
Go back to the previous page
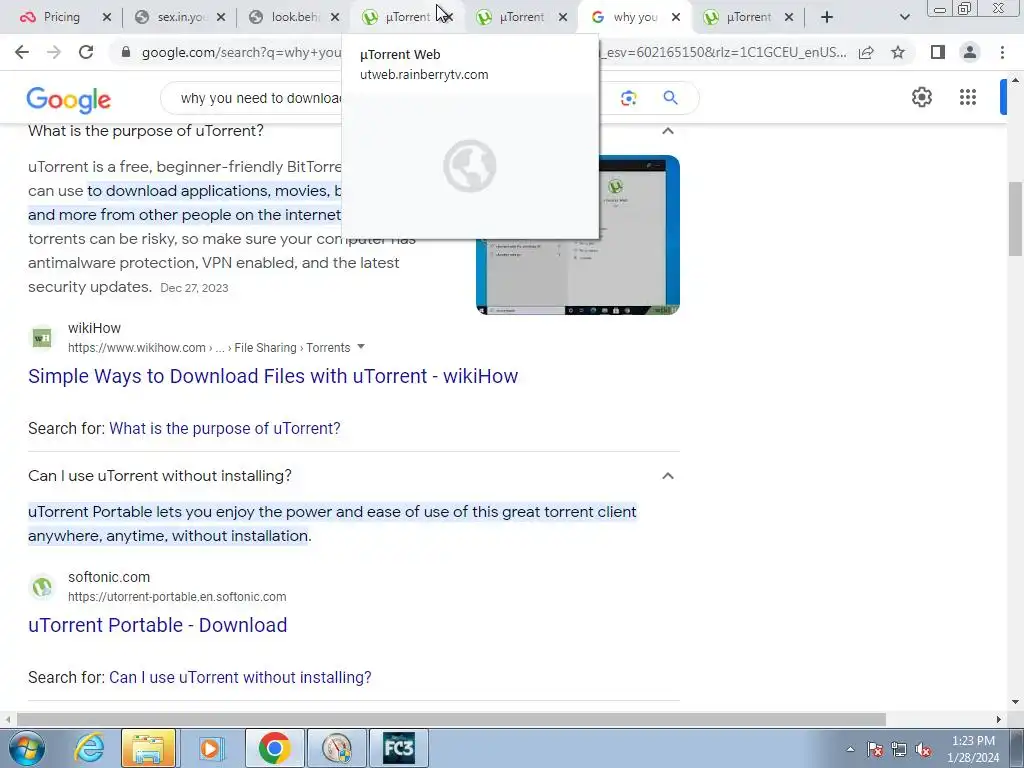click(x=22, y=52)
